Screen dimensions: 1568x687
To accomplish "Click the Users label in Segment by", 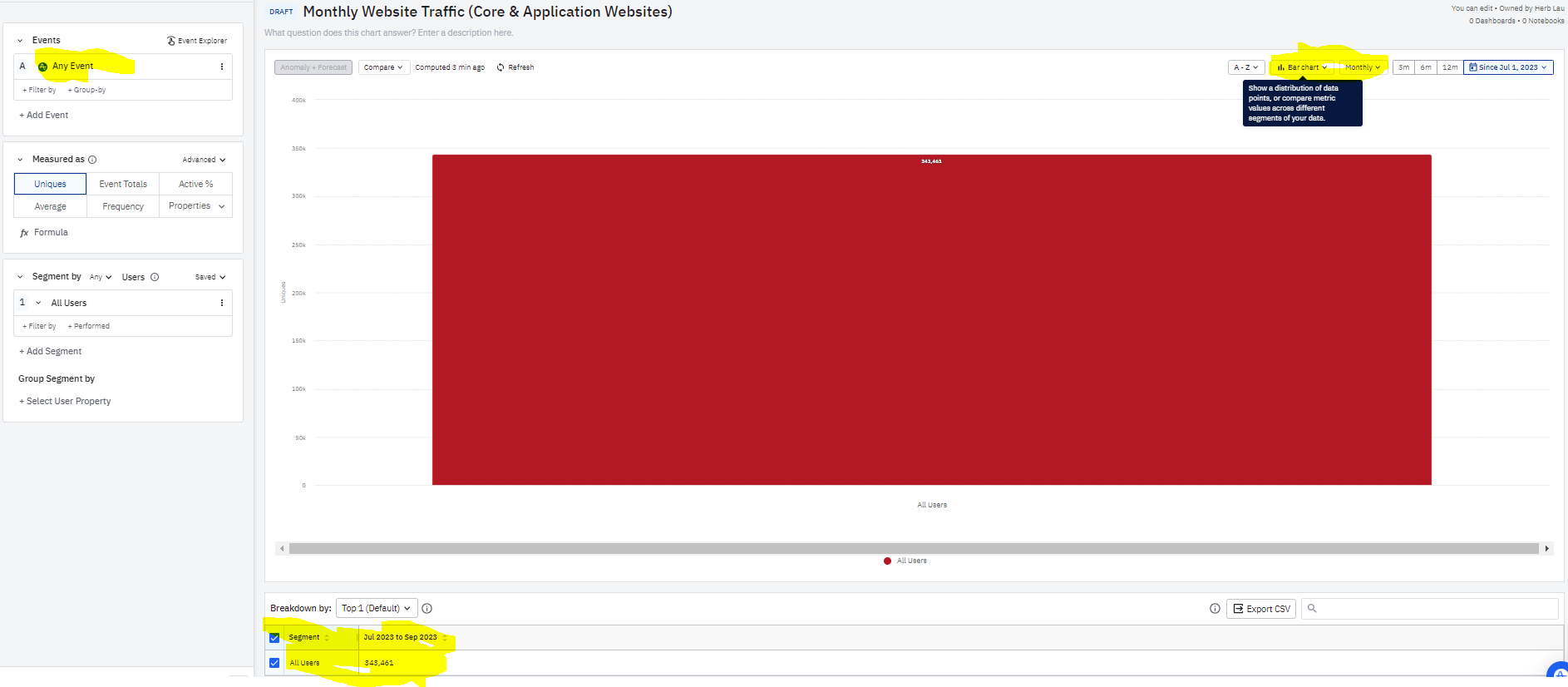I will [133, 277].
